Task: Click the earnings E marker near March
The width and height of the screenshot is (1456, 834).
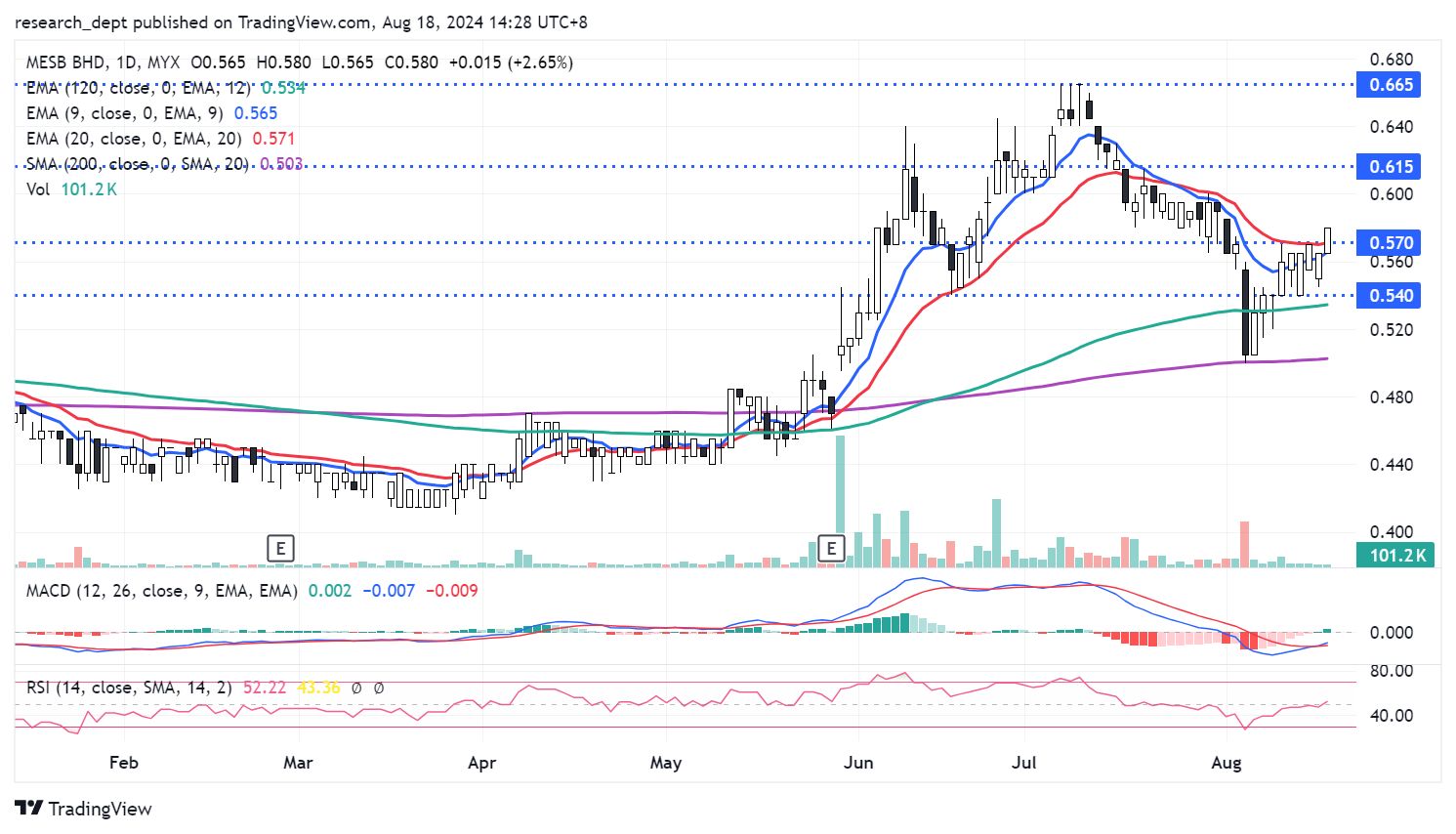Action: click(x=280, y=548)
